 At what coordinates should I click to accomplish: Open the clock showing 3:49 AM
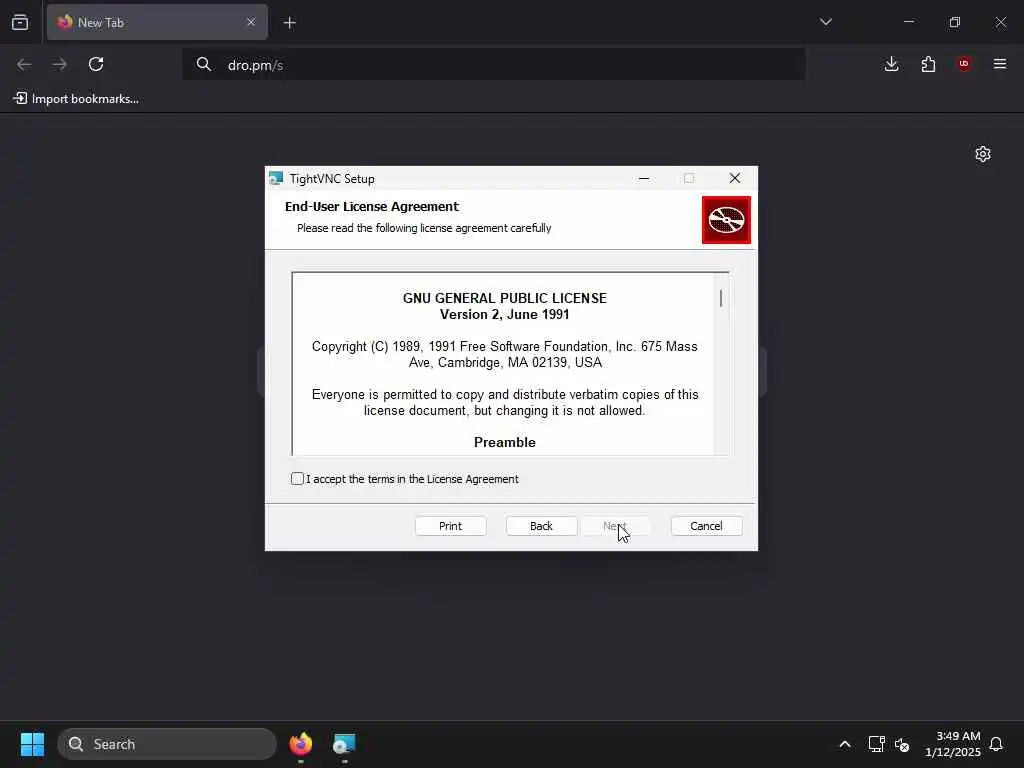(x=953, y=744)
